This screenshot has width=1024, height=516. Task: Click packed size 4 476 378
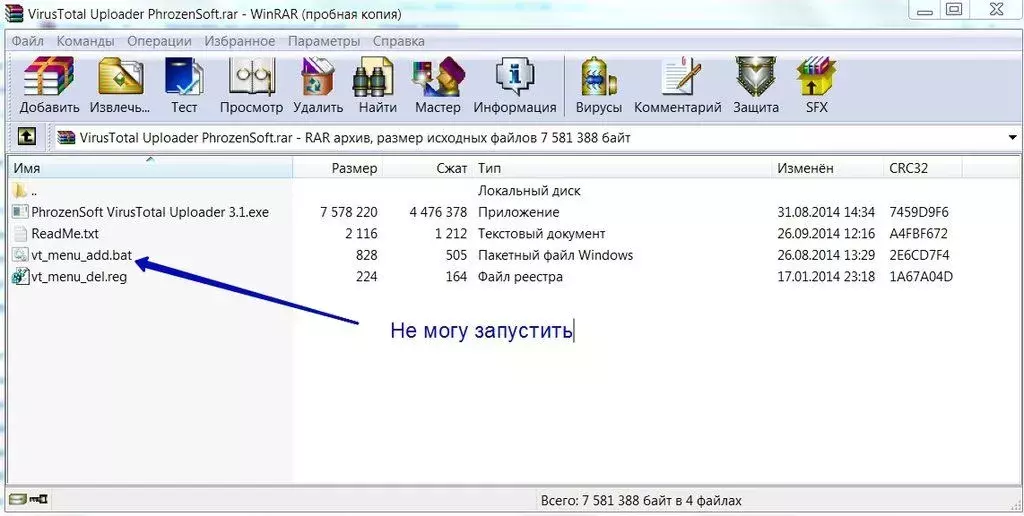(438, 212)
